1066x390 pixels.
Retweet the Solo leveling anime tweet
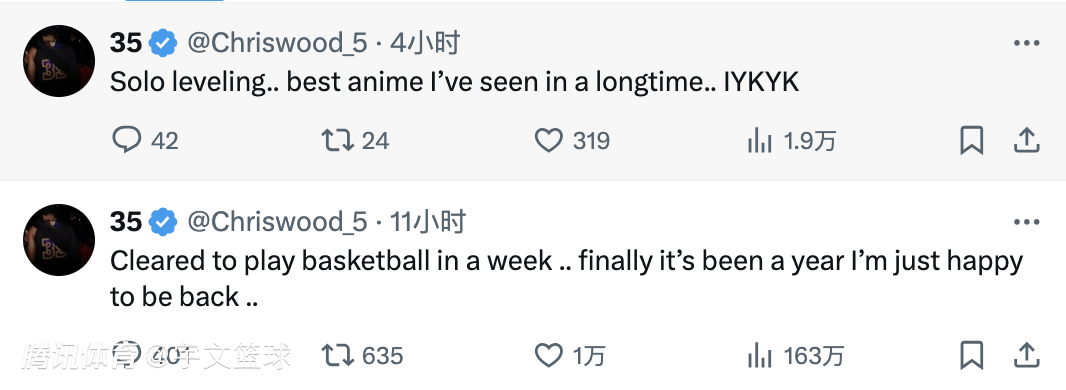point(337,141)
